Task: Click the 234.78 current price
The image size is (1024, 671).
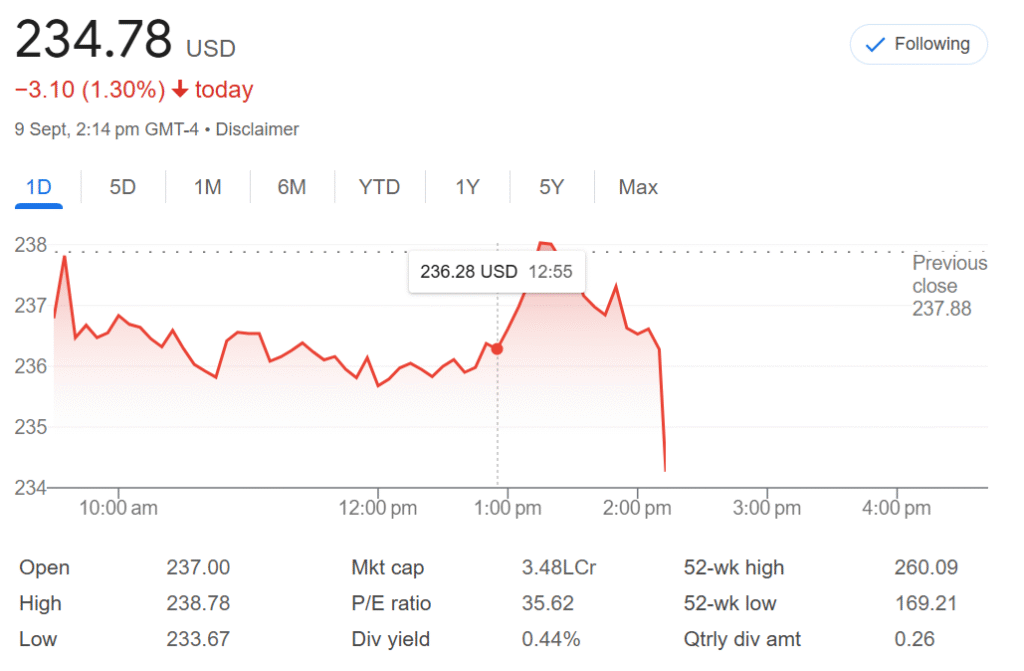Action: tap(93, 40)
